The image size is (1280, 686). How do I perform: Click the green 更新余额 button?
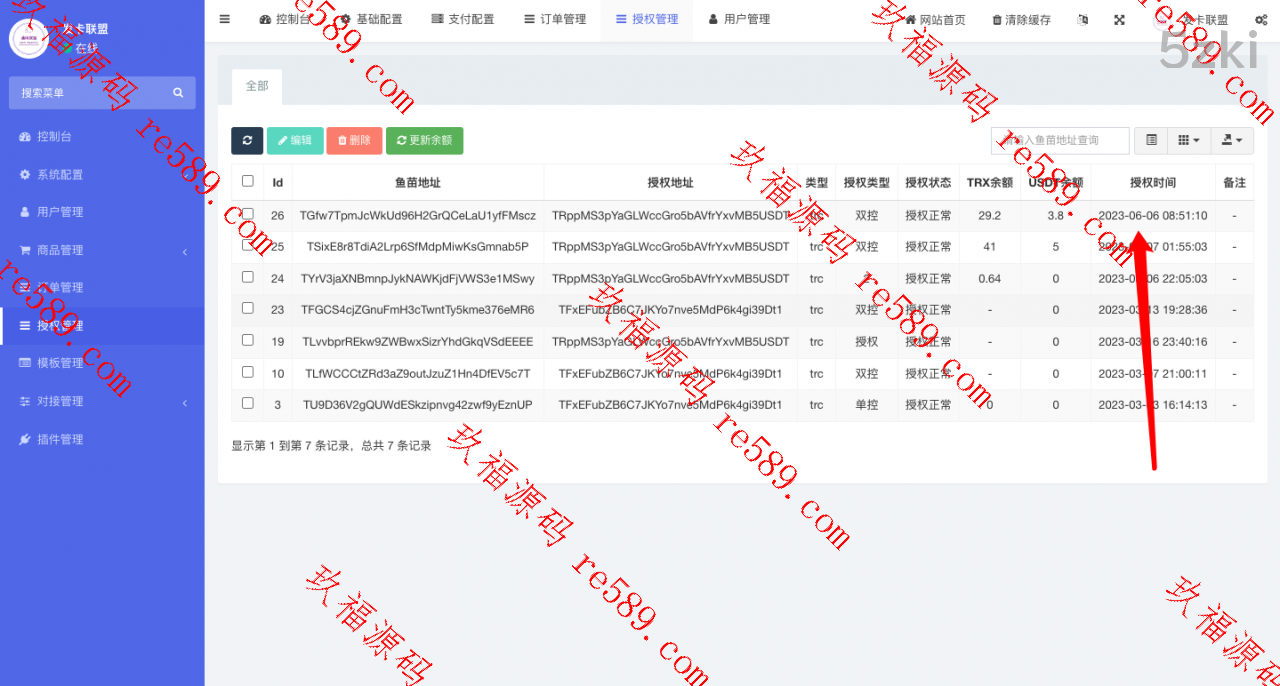pyautogui.click(x=425, y=140)
